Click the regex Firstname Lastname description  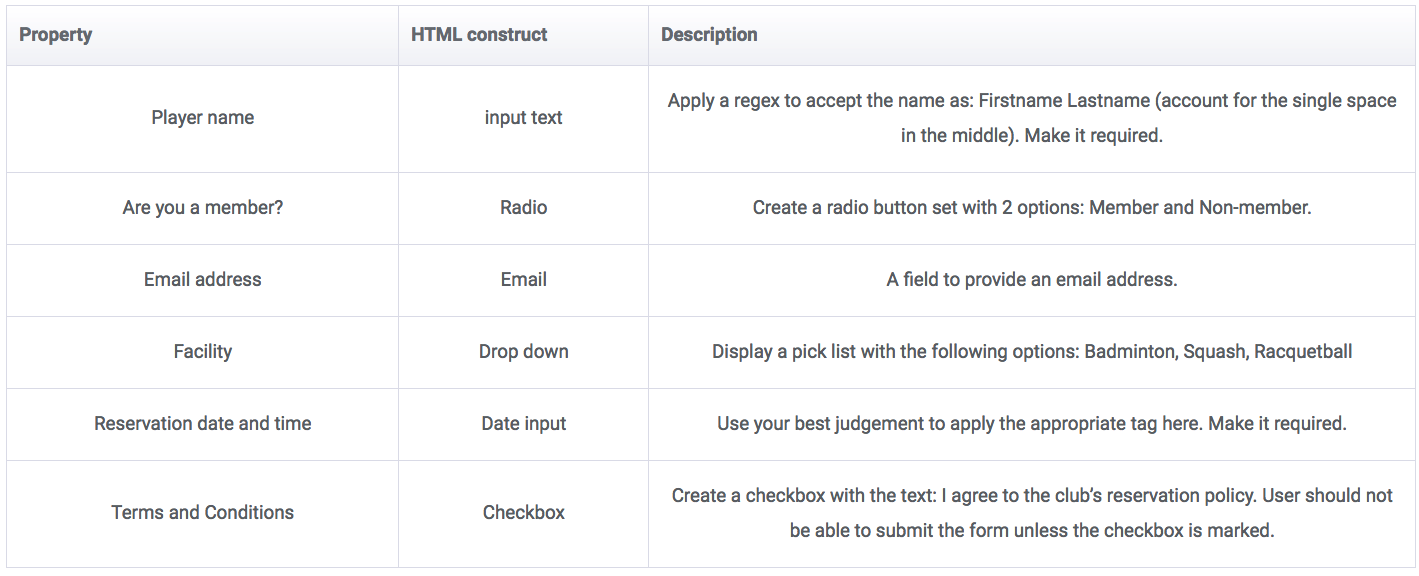coord(1031,118)
